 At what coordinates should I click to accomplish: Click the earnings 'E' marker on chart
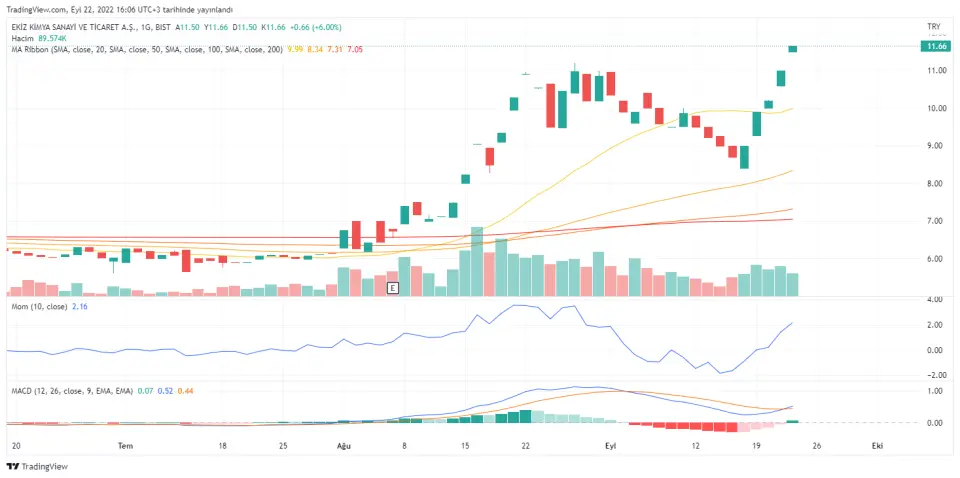[x=393, y=288]
